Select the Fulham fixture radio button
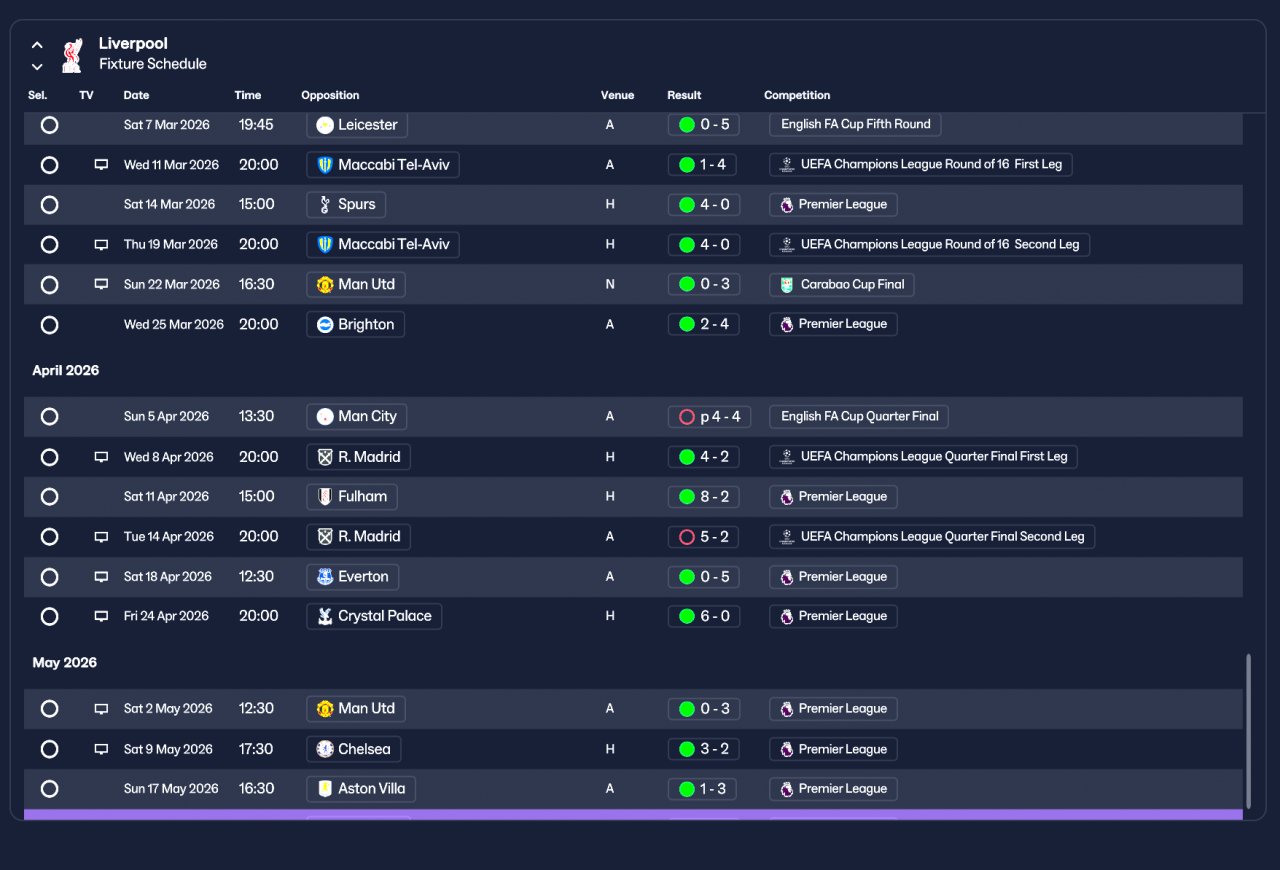 pyautogui.click(x=49, y=497)
